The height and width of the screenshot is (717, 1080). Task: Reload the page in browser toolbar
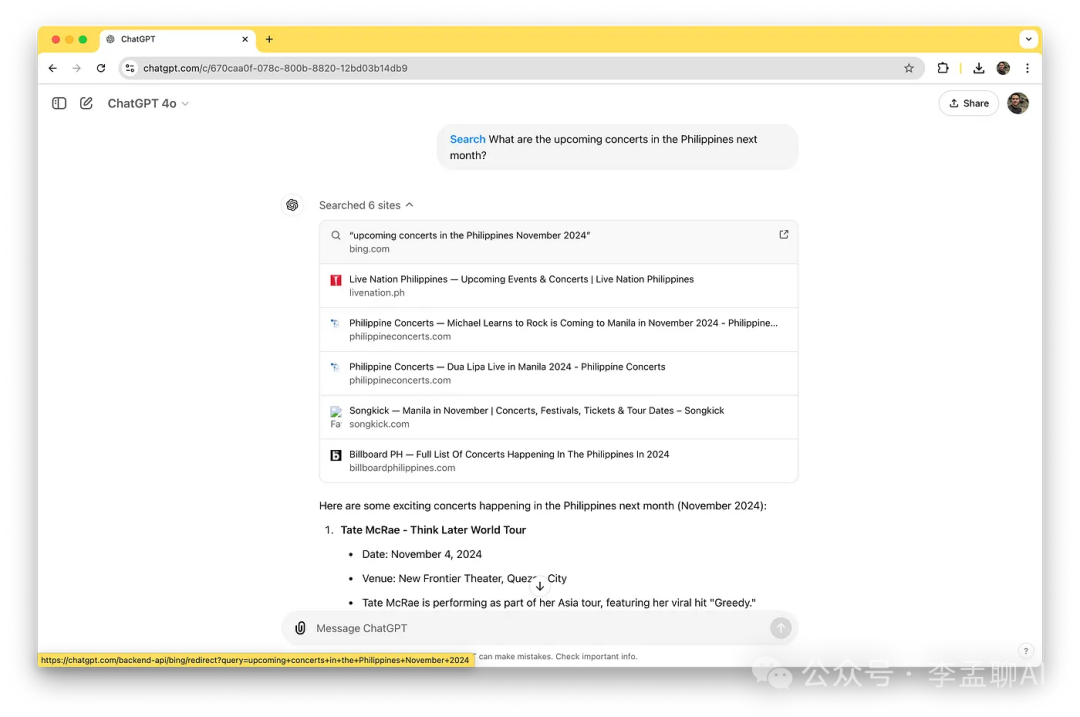coord(101,68)
